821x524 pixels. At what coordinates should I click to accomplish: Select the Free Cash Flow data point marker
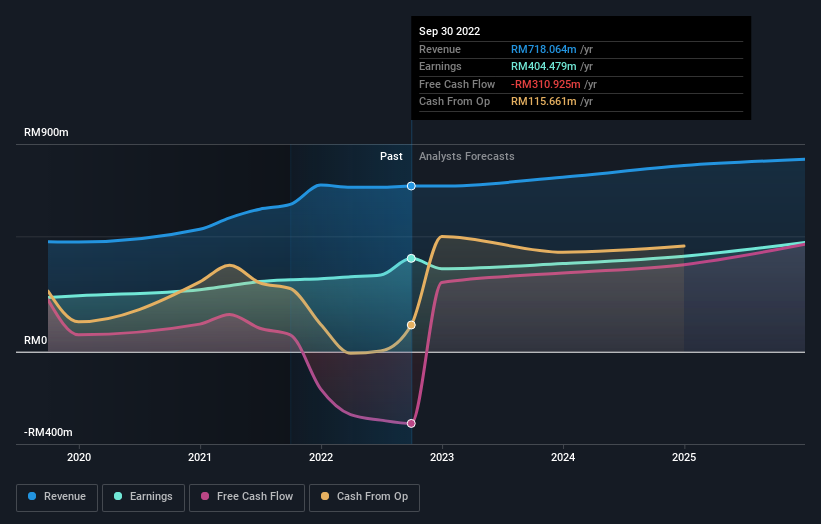(412, 423)
